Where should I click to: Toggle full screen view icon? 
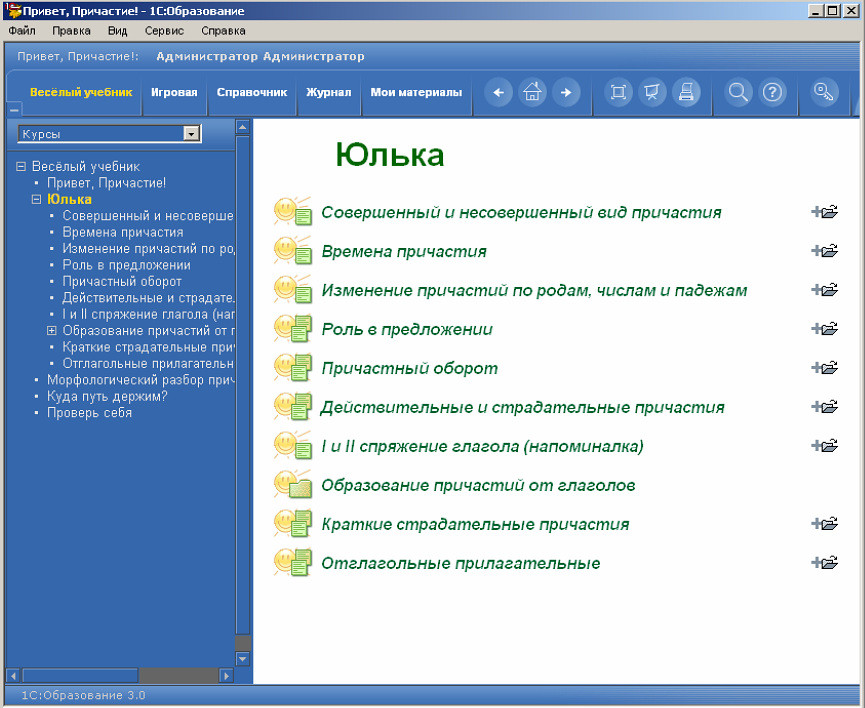pos(618,92)
